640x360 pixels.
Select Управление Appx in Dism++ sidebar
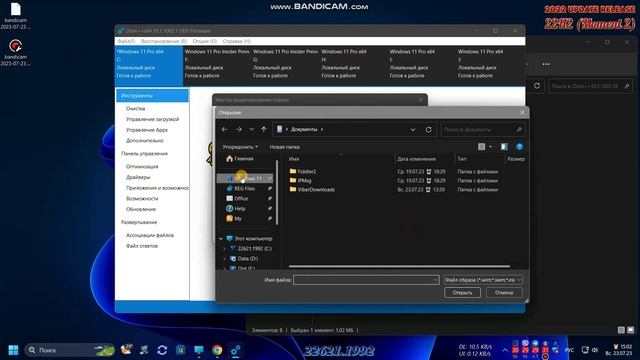[147, 130]
